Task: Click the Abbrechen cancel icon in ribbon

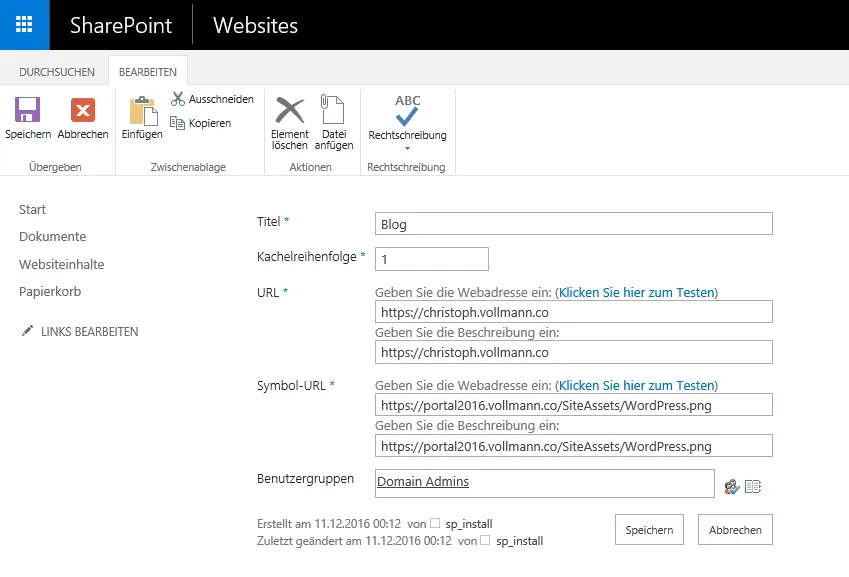Action: pos(83,110)
